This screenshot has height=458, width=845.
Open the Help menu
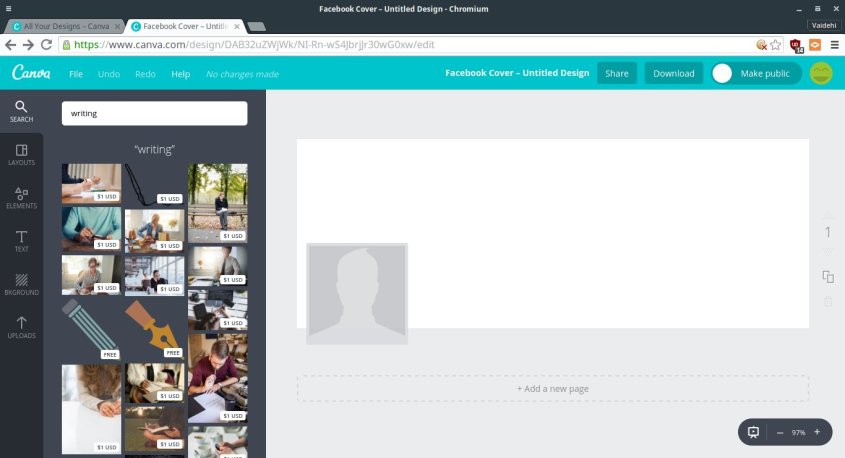pos(180,74)
